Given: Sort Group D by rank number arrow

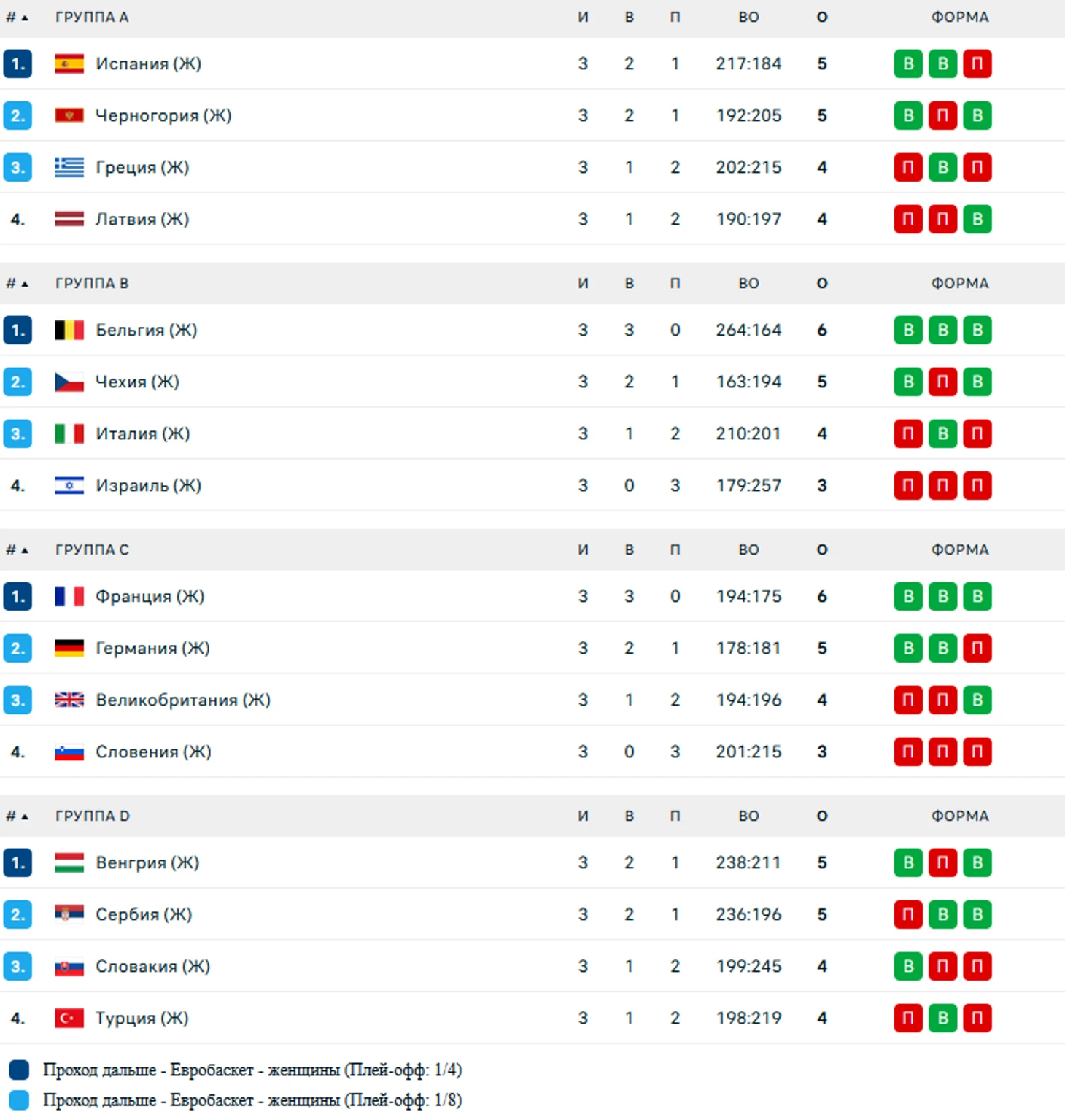Looking at the screenshot, I should pyautogui.click(x=17, y=816).
